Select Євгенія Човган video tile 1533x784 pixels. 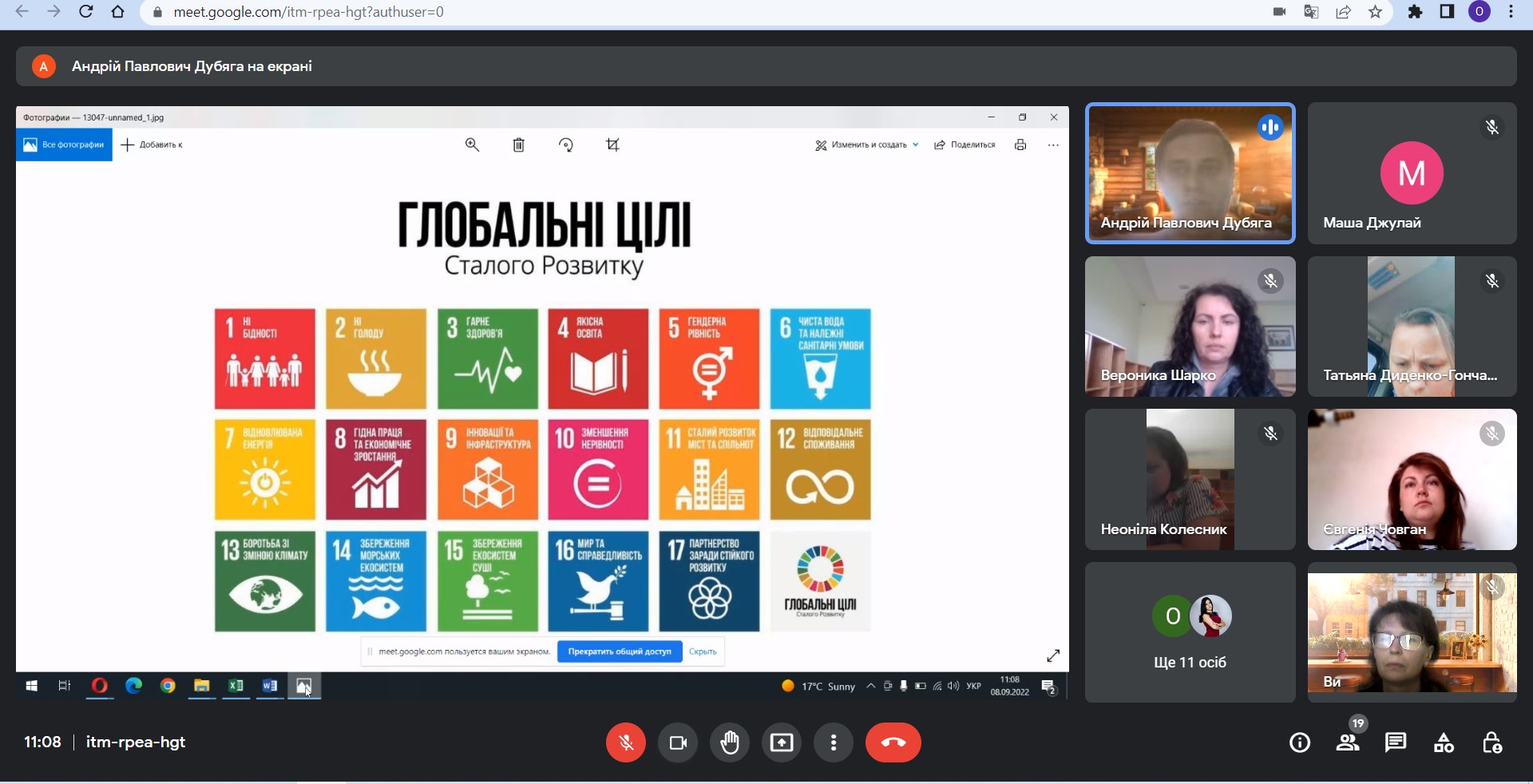point(1412,480)
